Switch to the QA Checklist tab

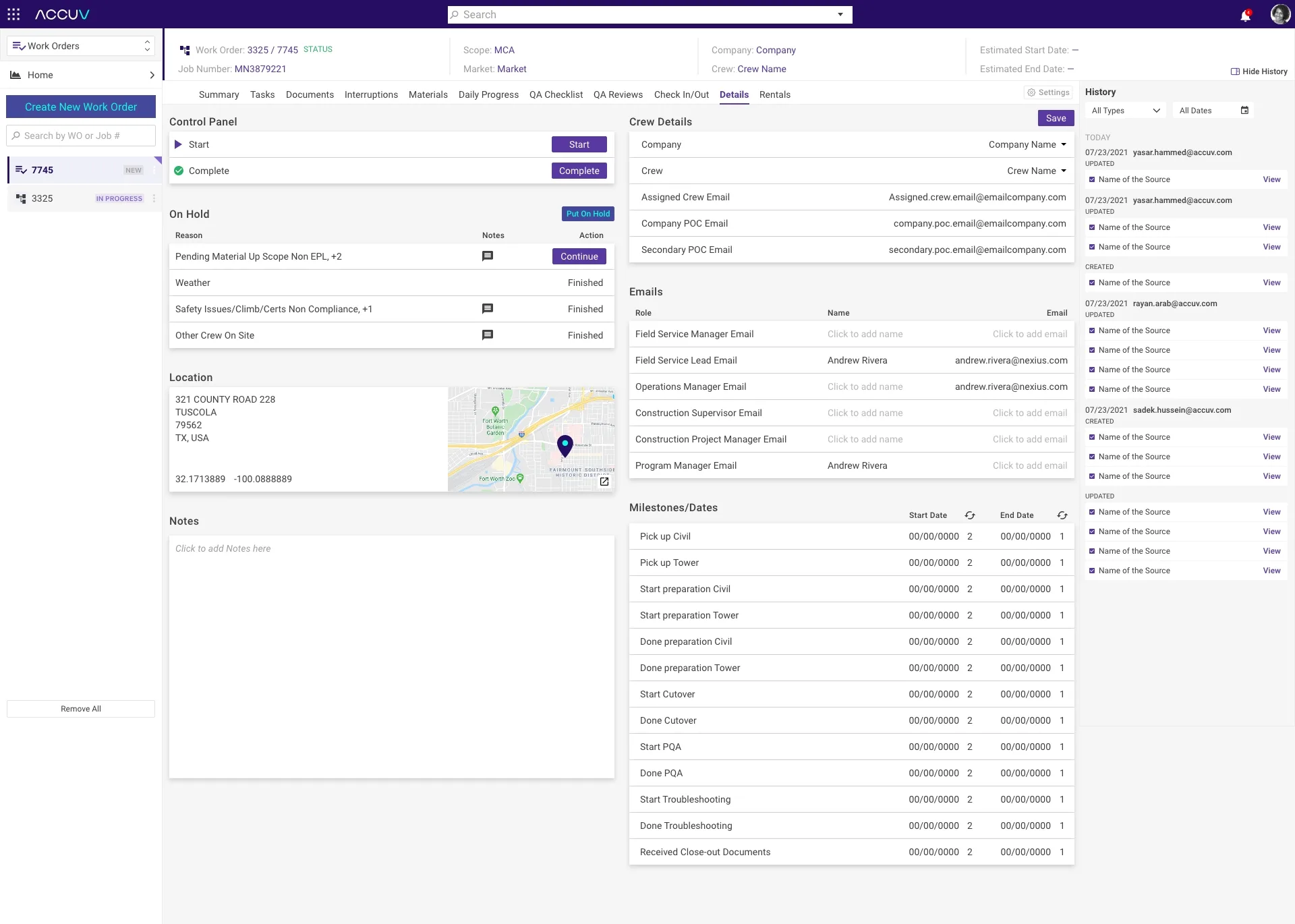tap(556, 94)
